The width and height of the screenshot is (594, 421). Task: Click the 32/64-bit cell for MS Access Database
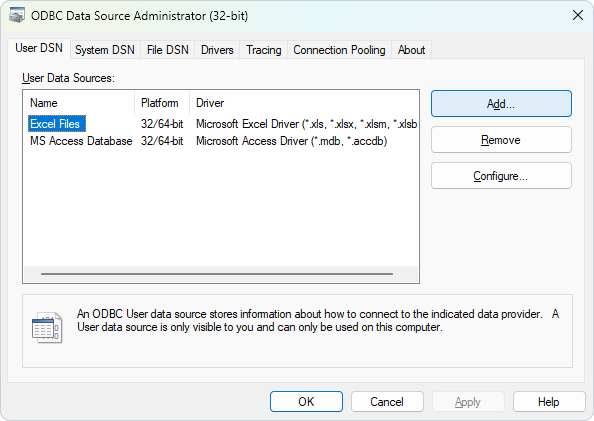pyautogui.click(x=162, y=141)
